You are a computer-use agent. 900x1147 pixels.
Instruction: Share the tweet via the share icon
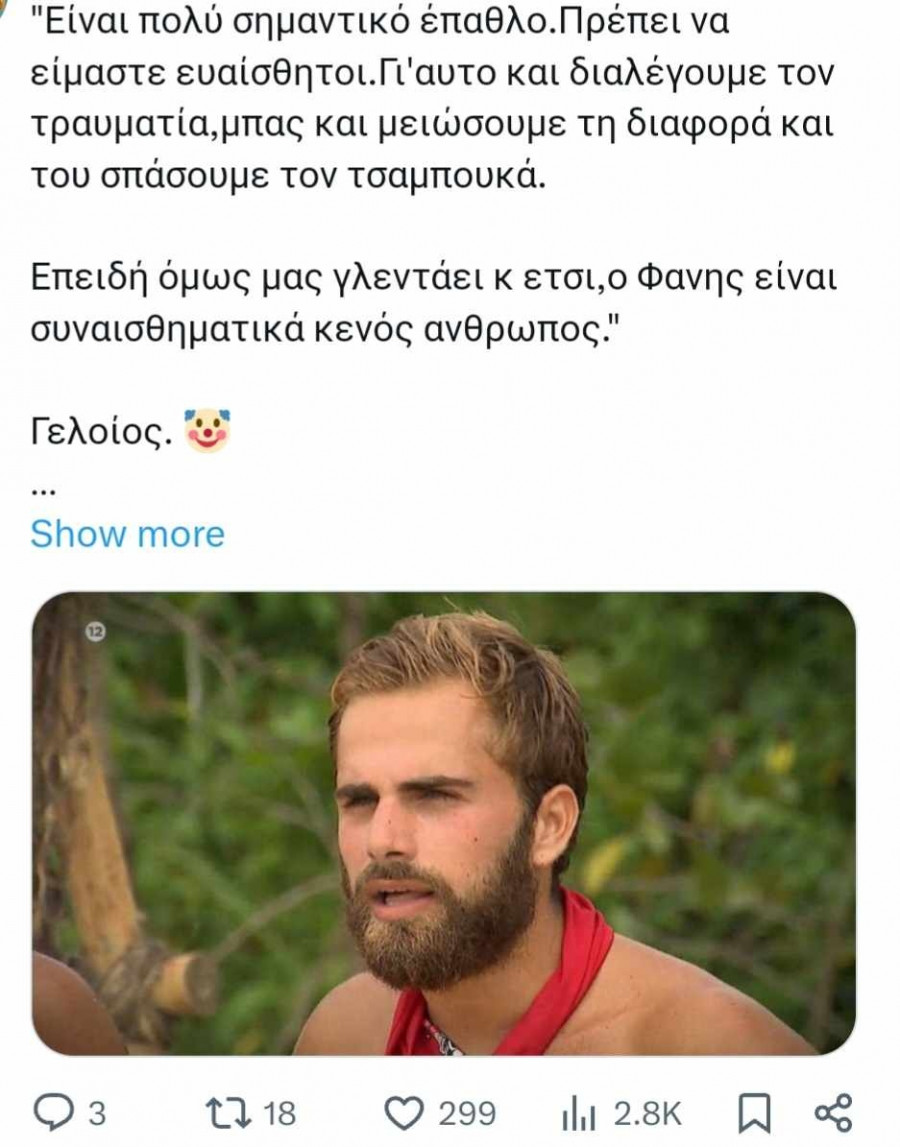[833, 1113]
